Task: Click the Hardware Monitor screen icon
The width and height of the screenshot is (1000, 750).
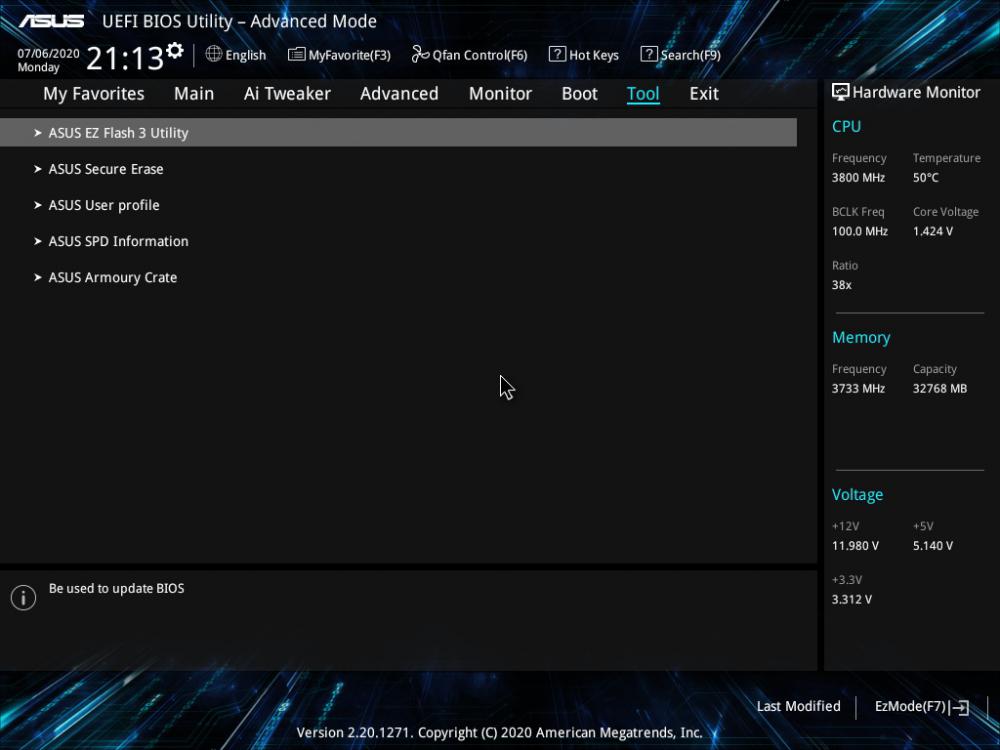Action: pos(841,92)
